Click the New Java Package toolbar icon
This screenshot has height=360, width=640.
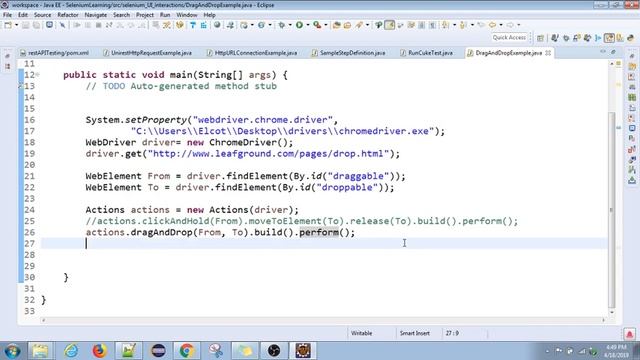(x=336, y=25)
